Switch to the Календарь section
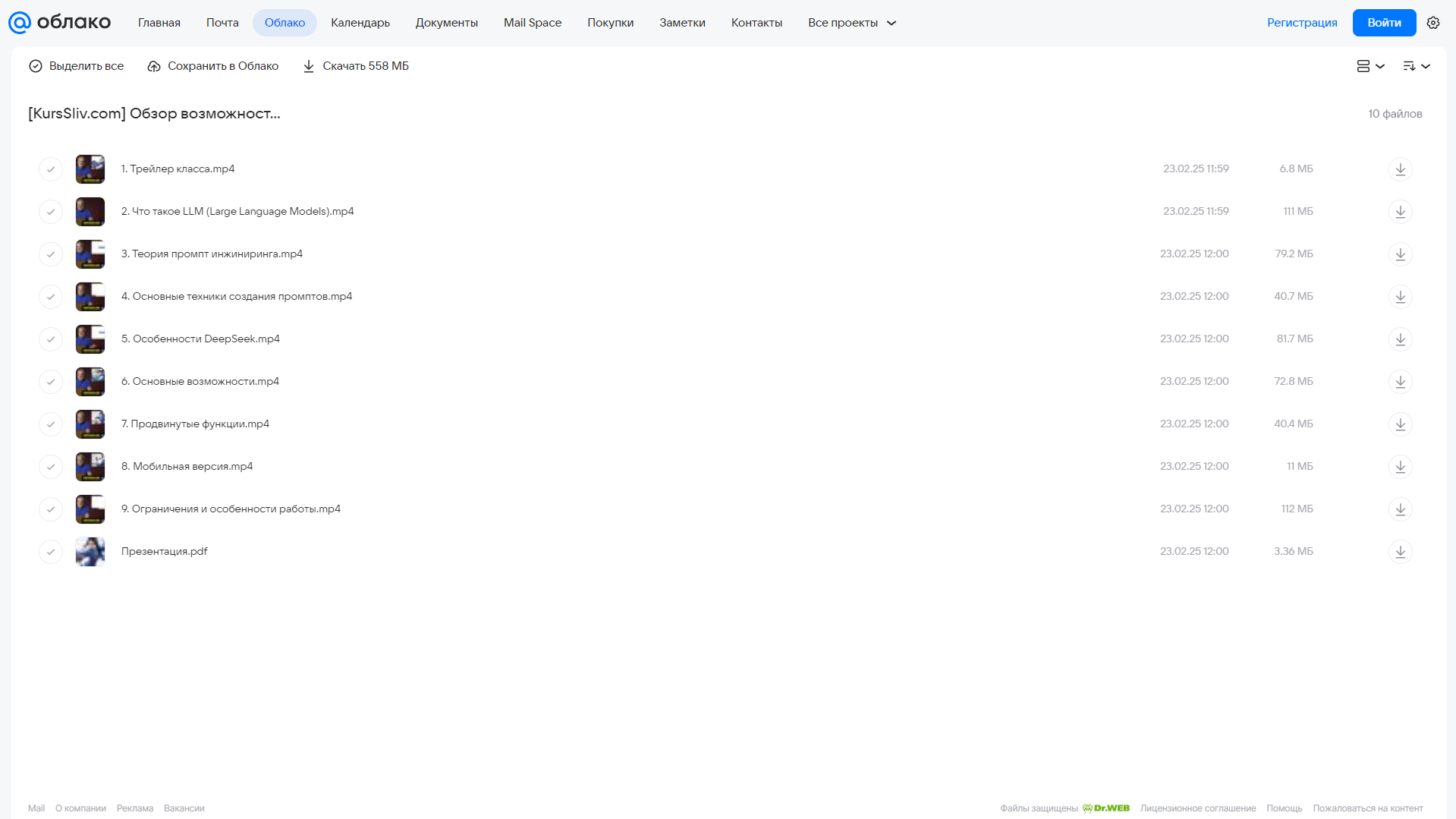 pos(360,23)
